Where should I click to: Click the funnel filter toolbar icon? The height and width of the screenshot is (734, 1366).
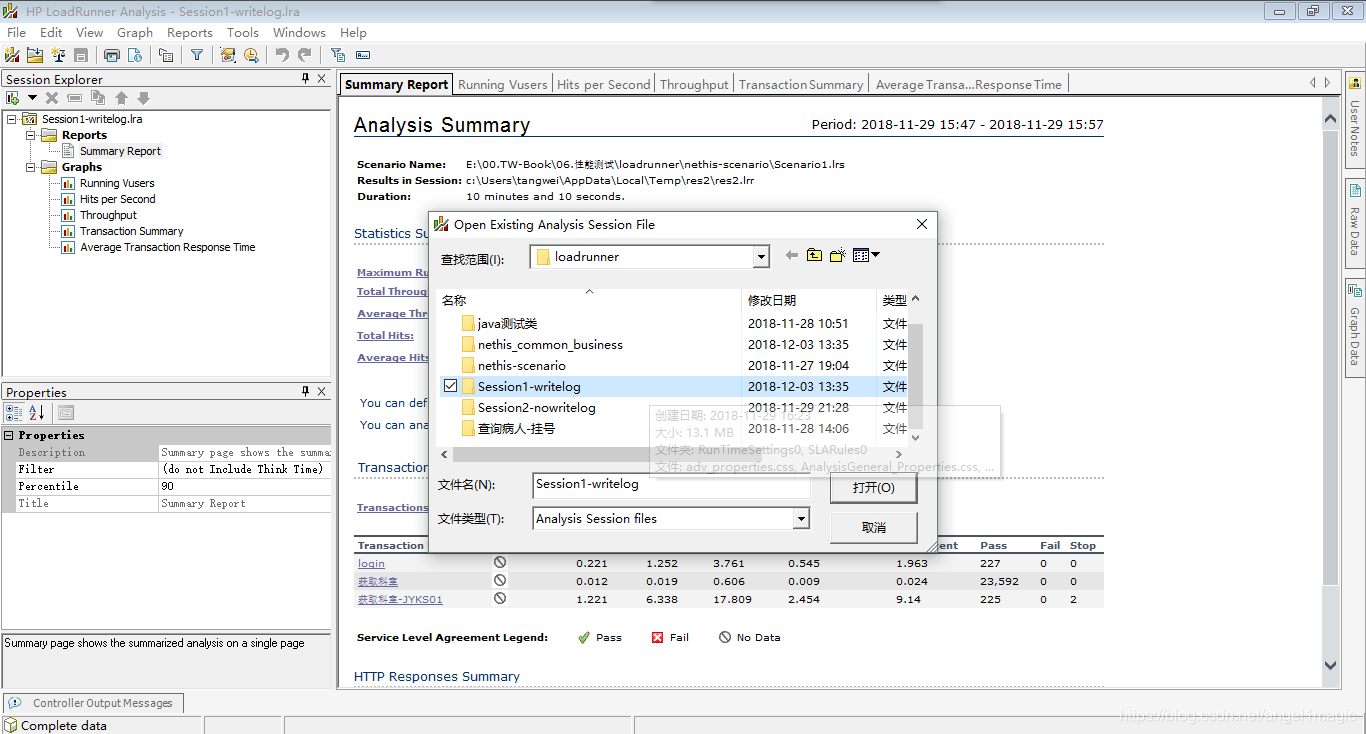pos(197,55)
